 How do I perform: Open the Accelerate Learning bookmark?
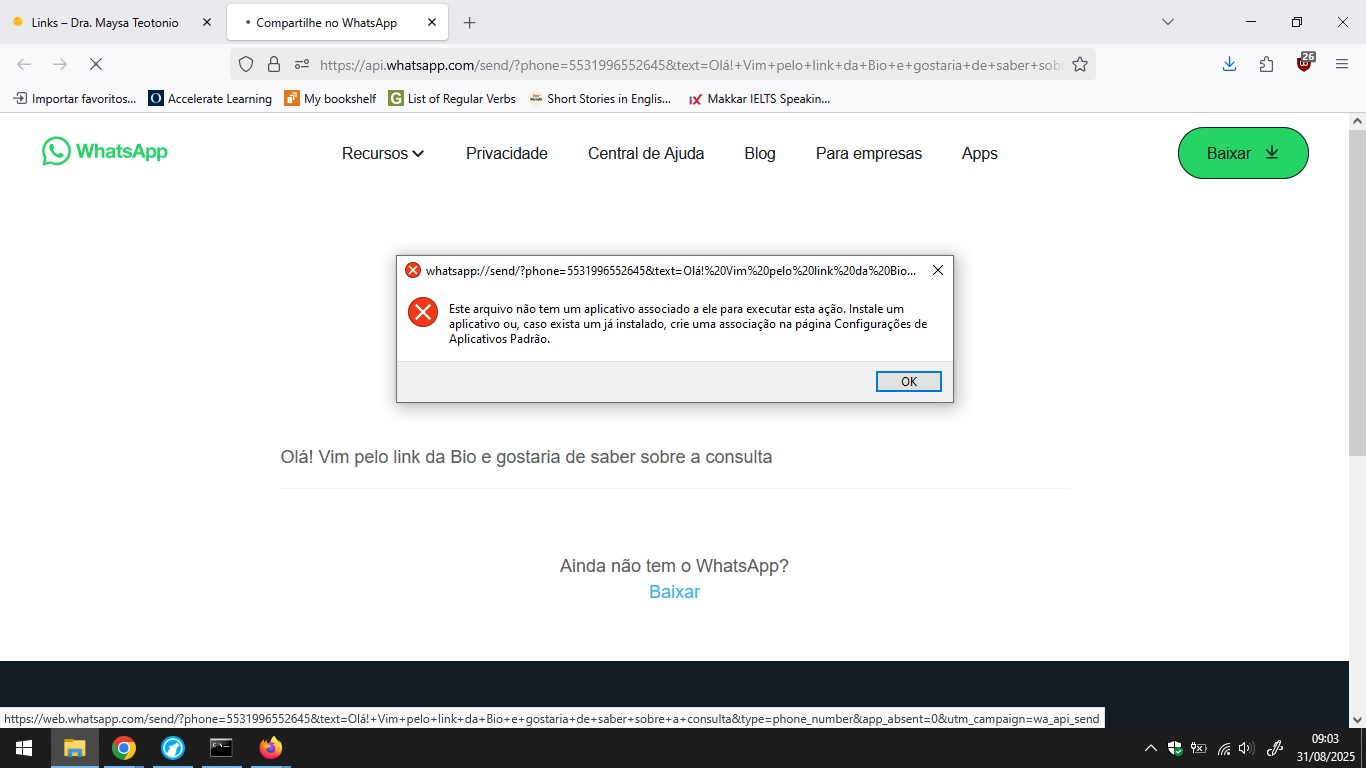click(210, 98)
